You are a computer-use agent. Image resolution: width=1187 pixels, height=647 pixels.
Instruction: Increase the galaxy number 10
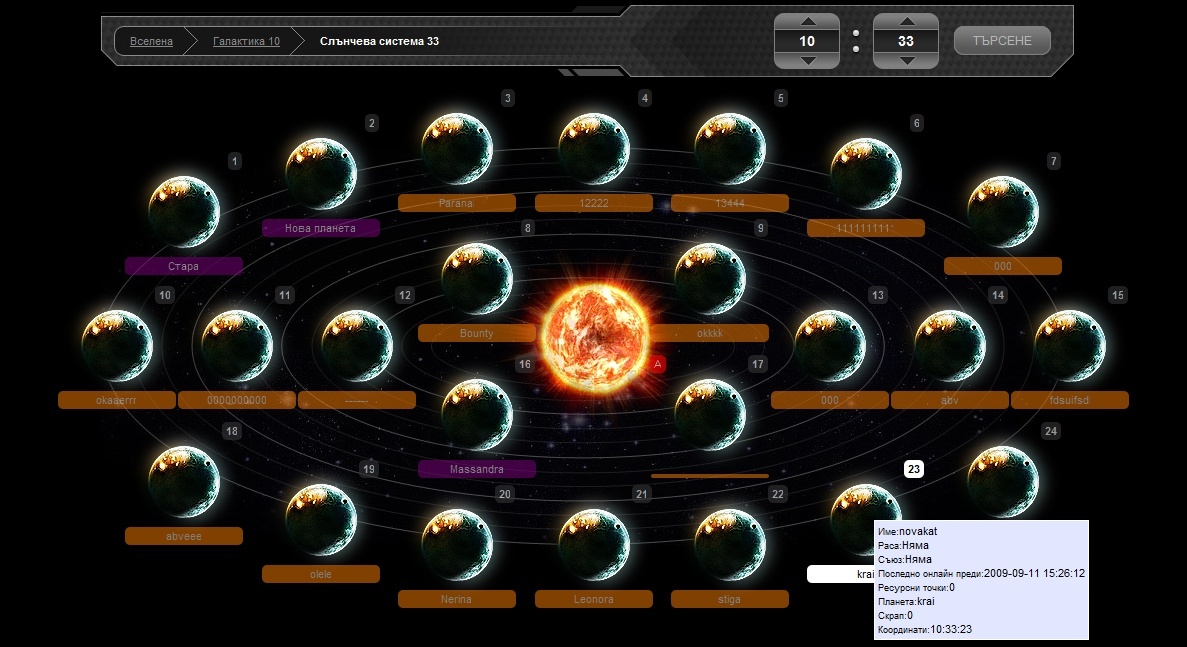[808, 21]
